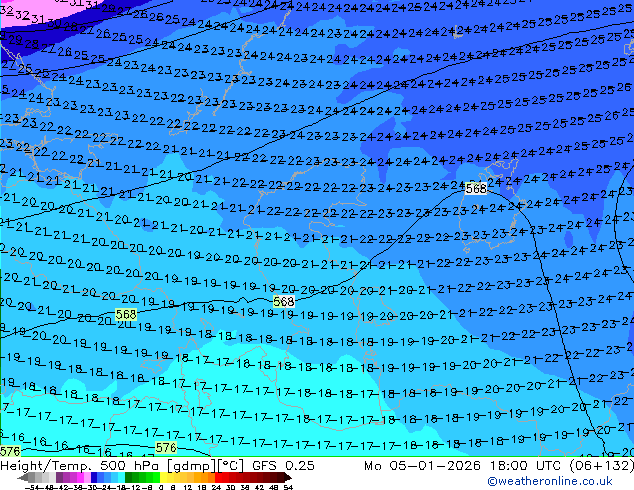Click the '[gdmp]' unit label

[190, 466]
